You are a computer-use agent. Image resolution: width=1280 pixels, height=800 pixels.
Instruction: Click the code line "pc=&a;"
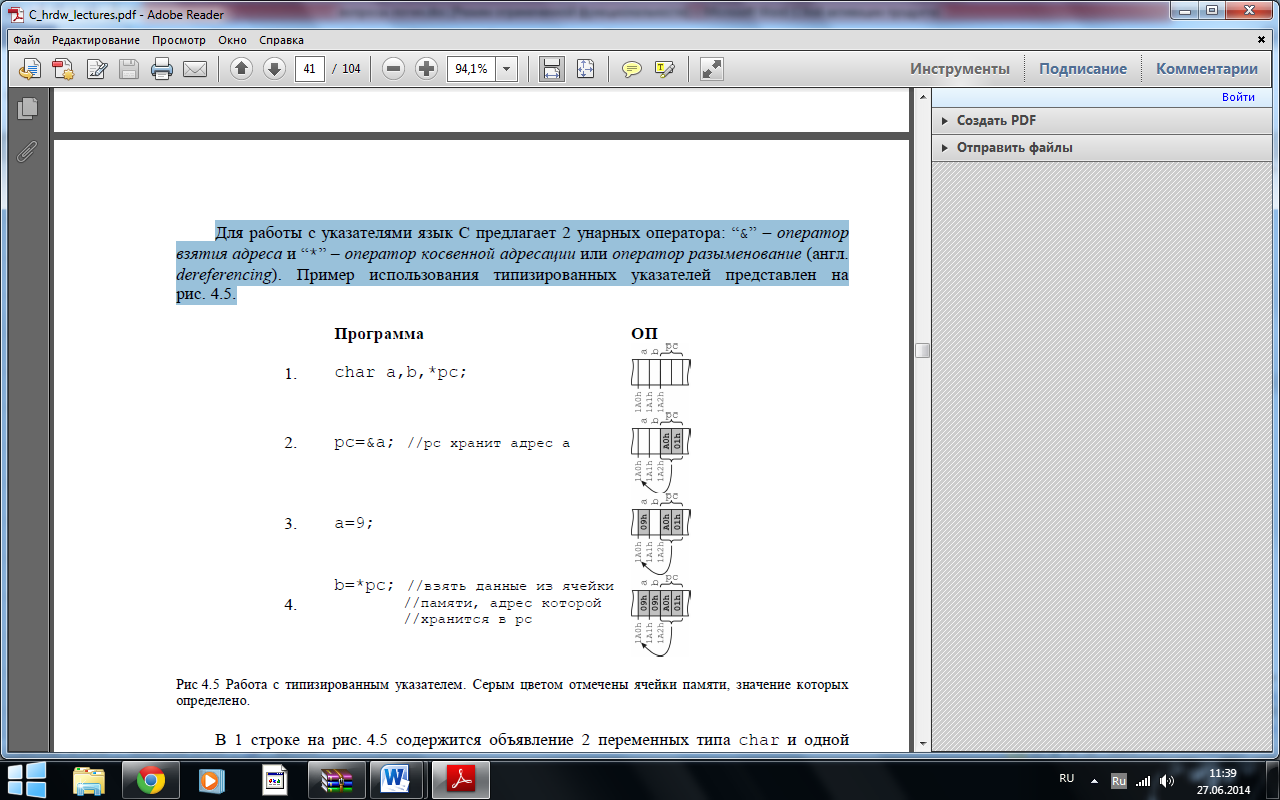pos(364,442)
